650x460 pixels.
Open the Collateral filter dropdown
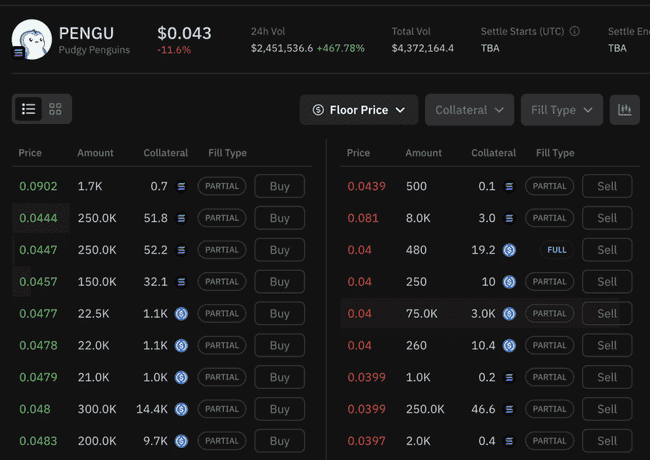click(x=469, y=110)
